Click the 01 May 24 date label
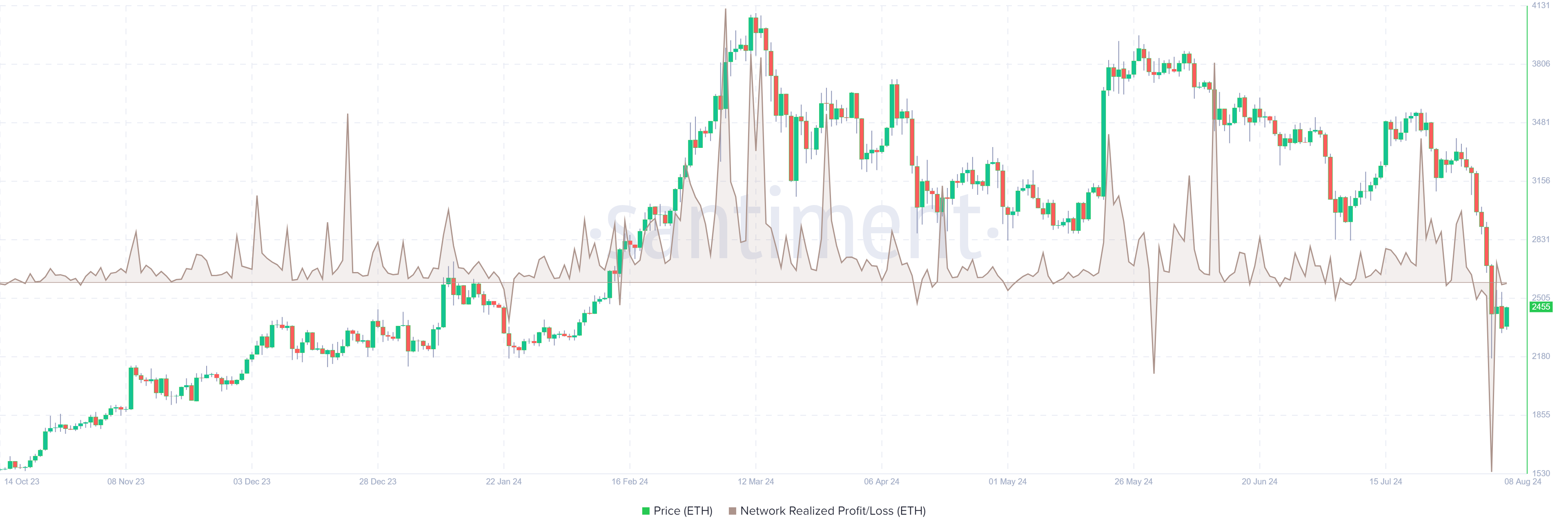The width and height of the screenshot is (1568, 531). (x=1007, y=482)
